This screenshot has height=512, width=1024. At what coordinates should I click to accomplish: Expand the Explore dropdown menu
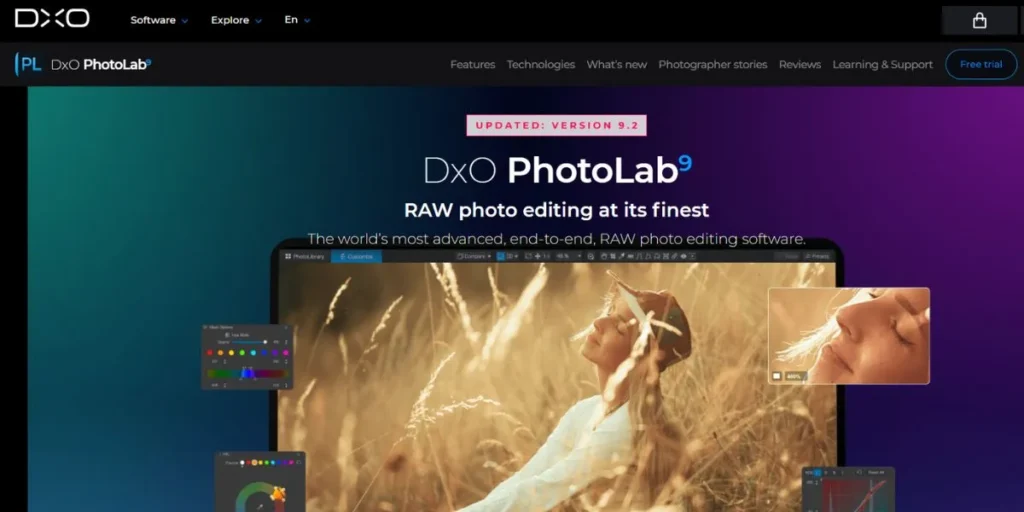pyautogui.click(x=236, y=20)
